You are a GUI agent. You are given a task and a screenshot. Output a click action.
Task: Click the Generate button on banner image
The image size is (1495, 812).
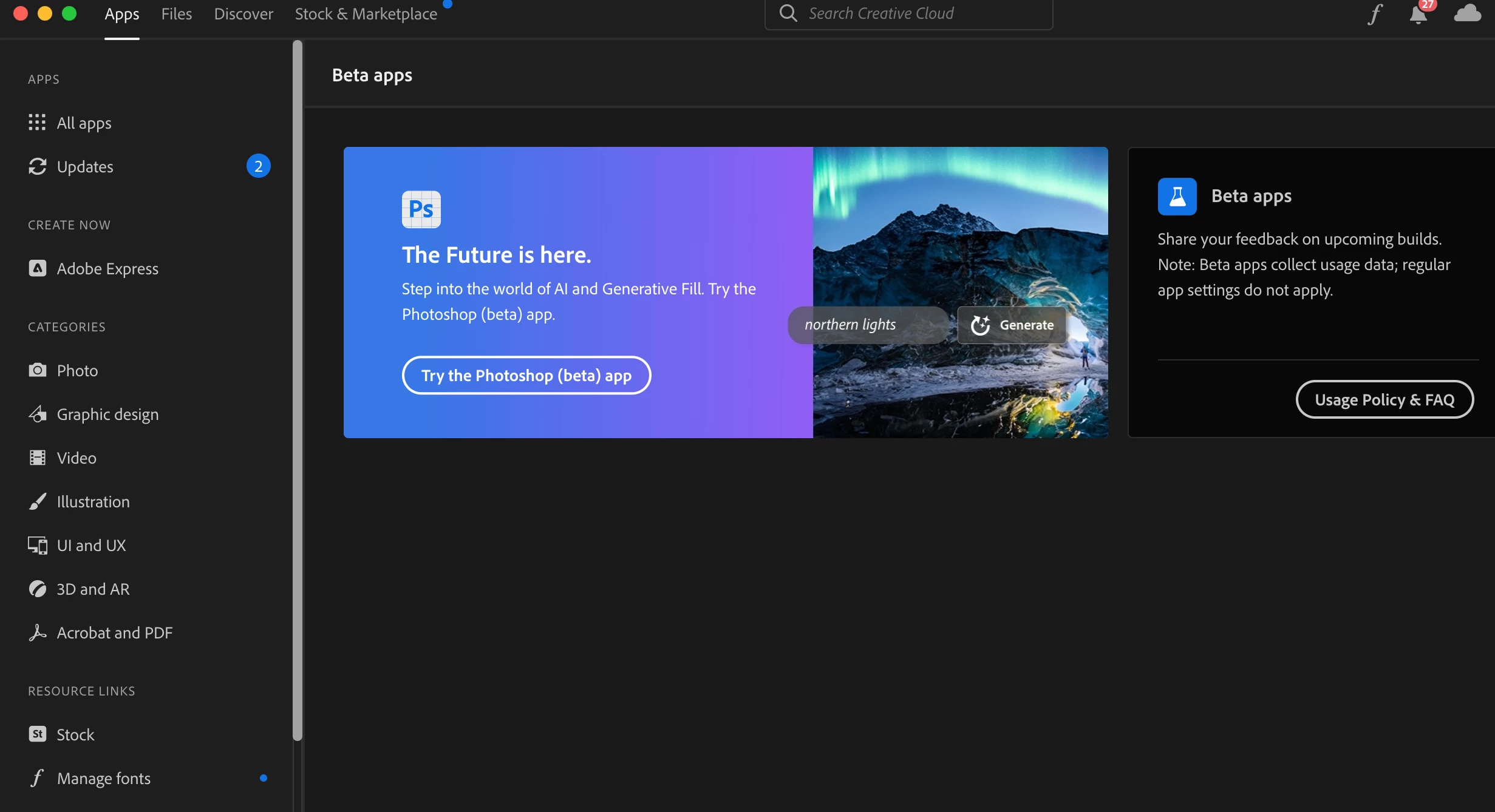[1012, 325]
